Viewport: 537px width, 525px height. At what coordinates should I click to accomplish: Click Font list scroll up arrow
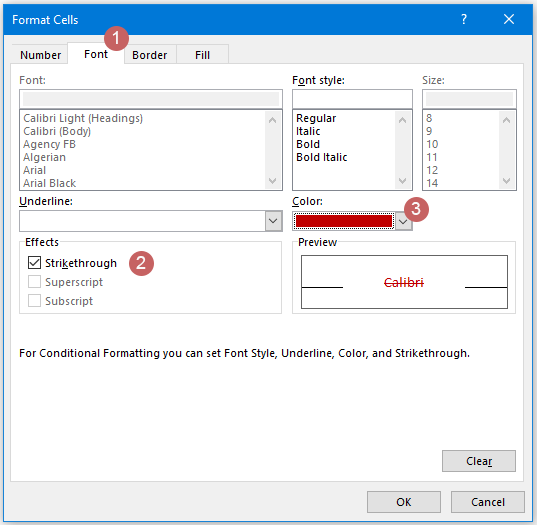click(273, 120)
